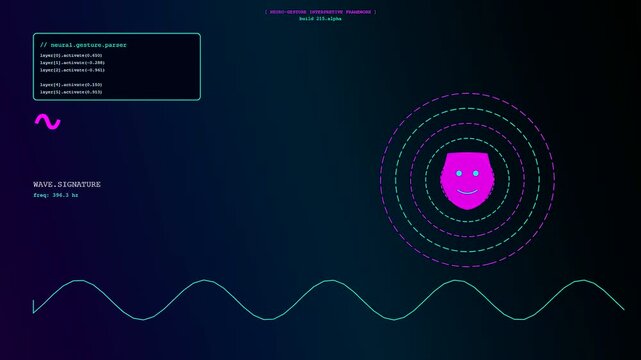The width and height of the screenshot is (641, 360).
Task: Select the "// neural.gesture.parser" header
Action: coord(83,45)
